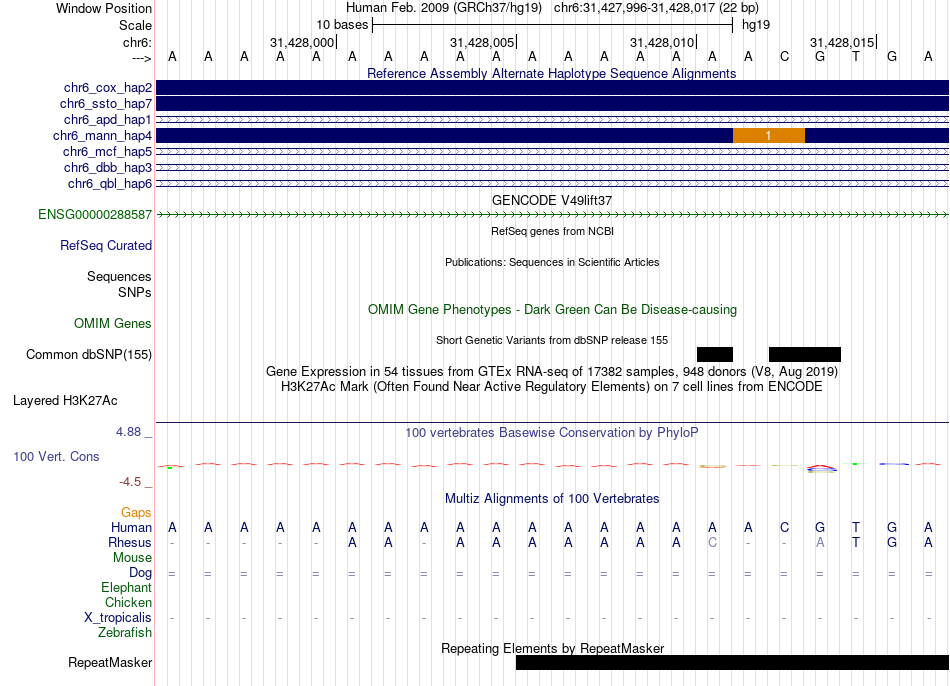Click the chr6_qbl_hap6 track label
The height and width of the screenshot is (686, 950).
click(110, 184)
